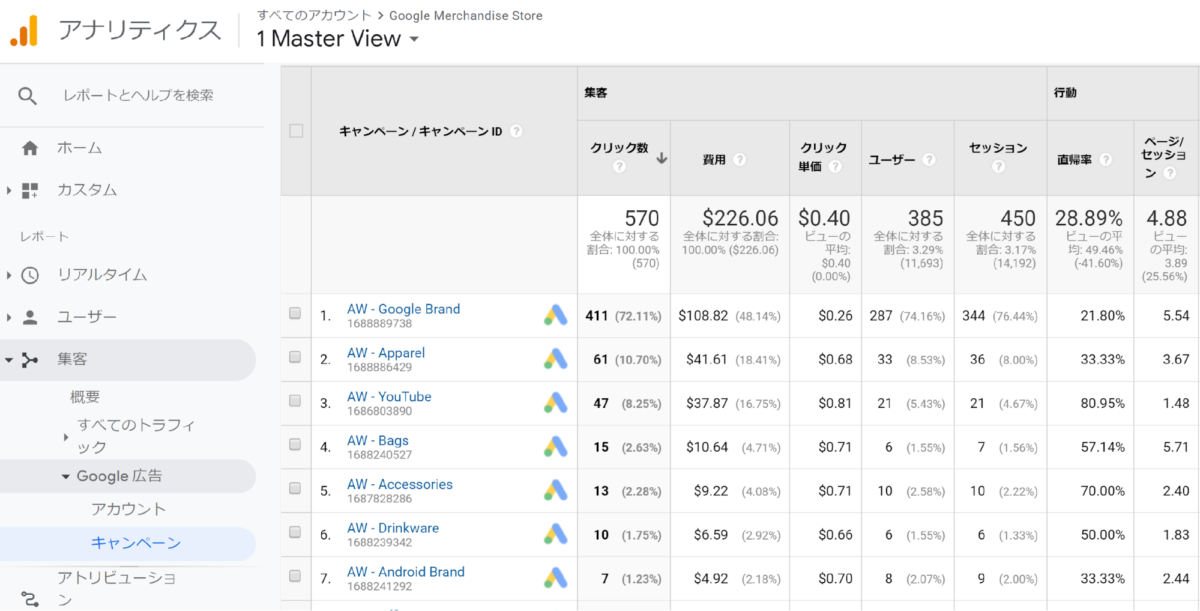Click the help icon under セッション header
Image resolution: width=1200 pixels, height=611 pixels.
998,166
